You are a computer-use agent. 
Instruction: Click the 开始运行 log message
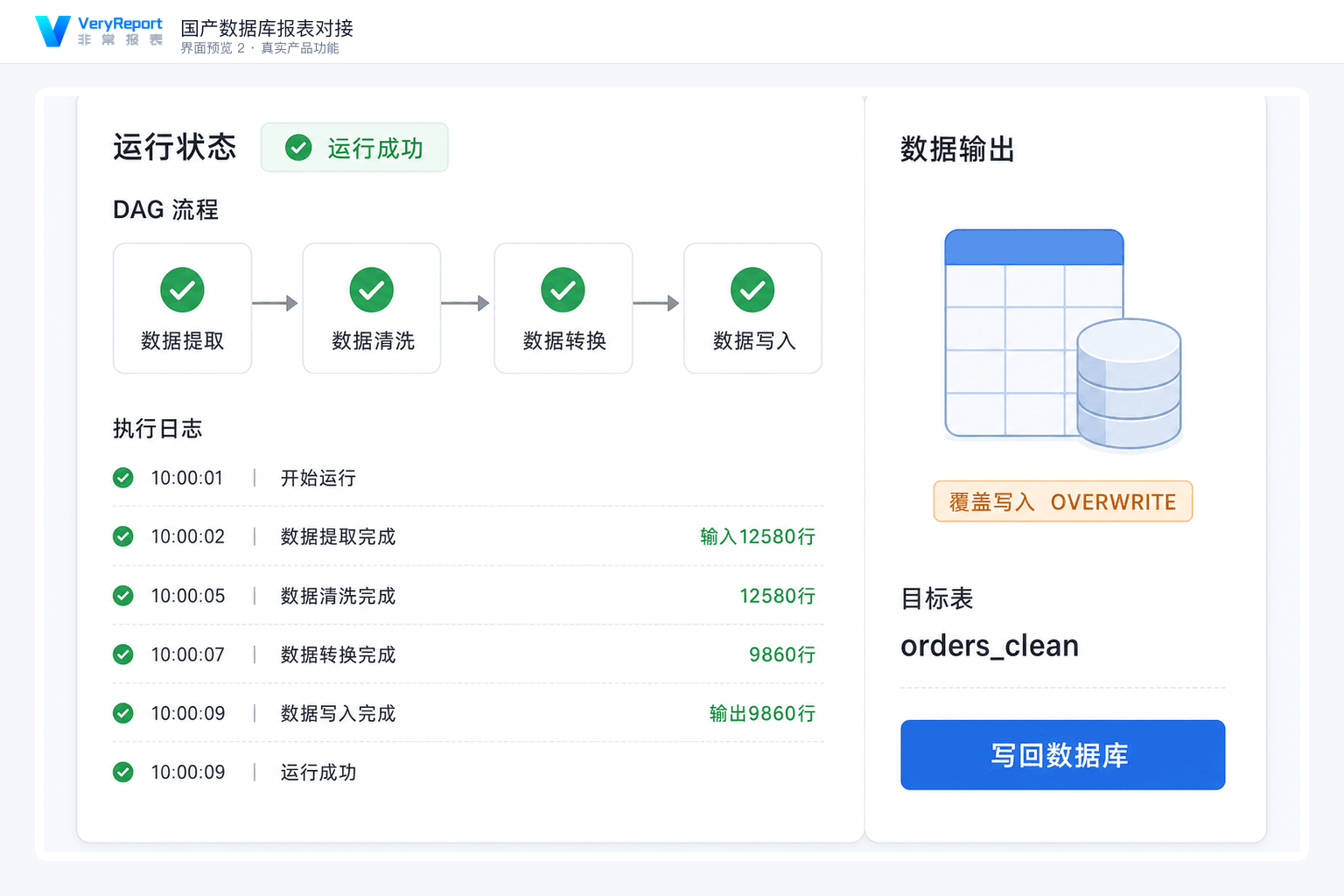[318, 478]
